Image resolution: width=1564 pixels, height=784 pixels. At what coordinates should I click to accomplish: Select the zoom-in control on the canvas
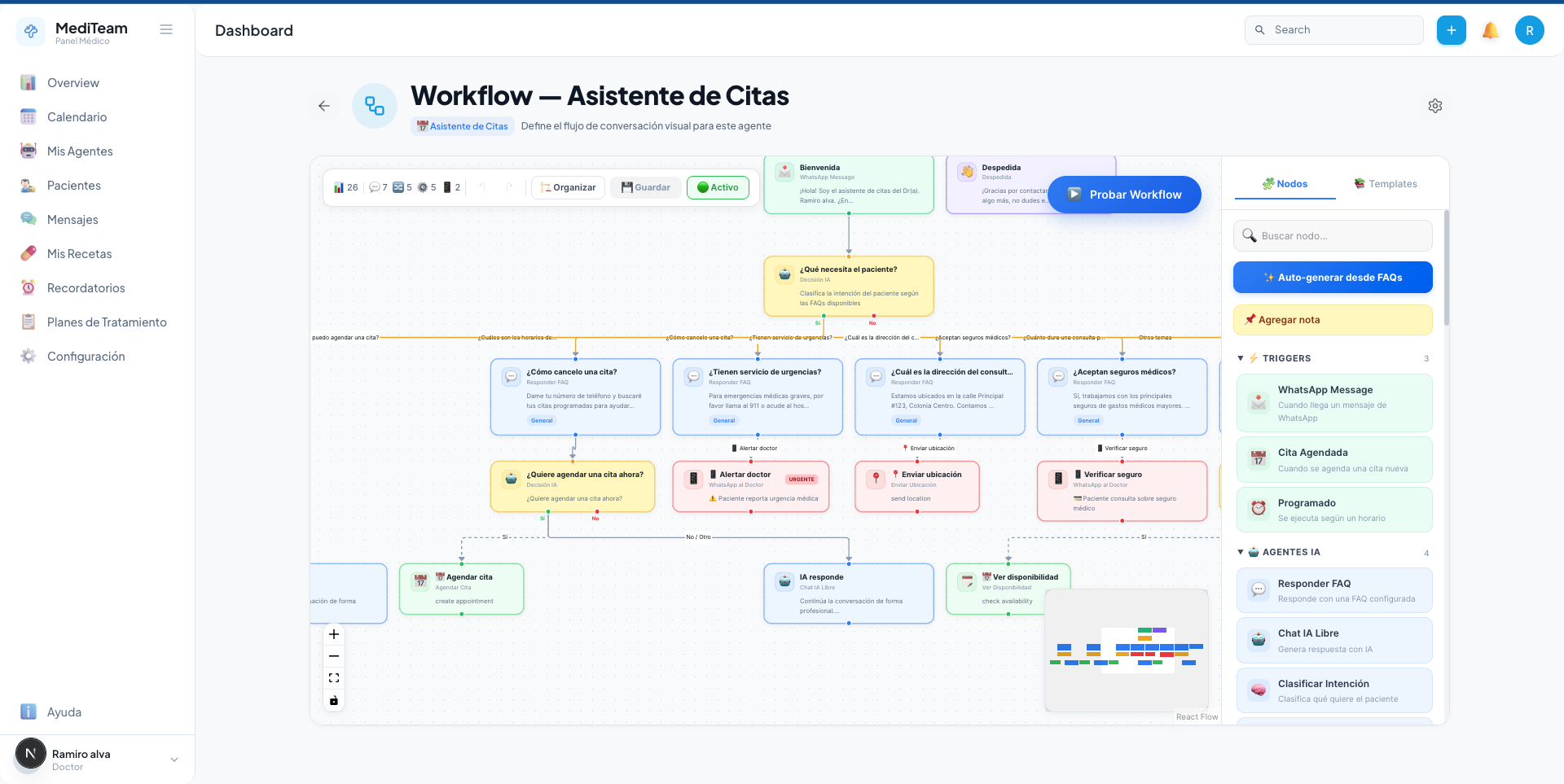pos(333,635)
